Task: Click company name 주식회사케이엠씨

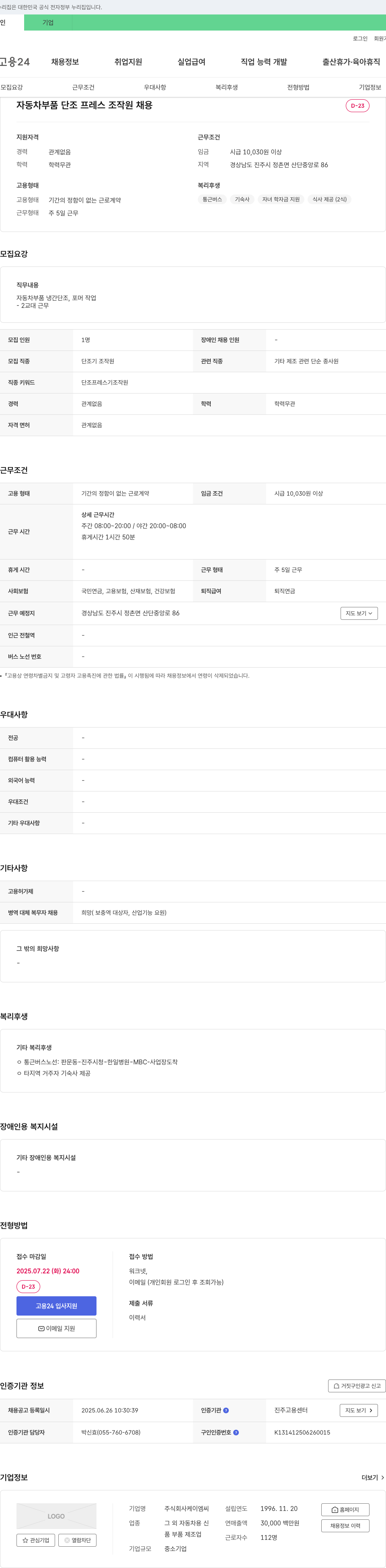Action: (186, 1509)
